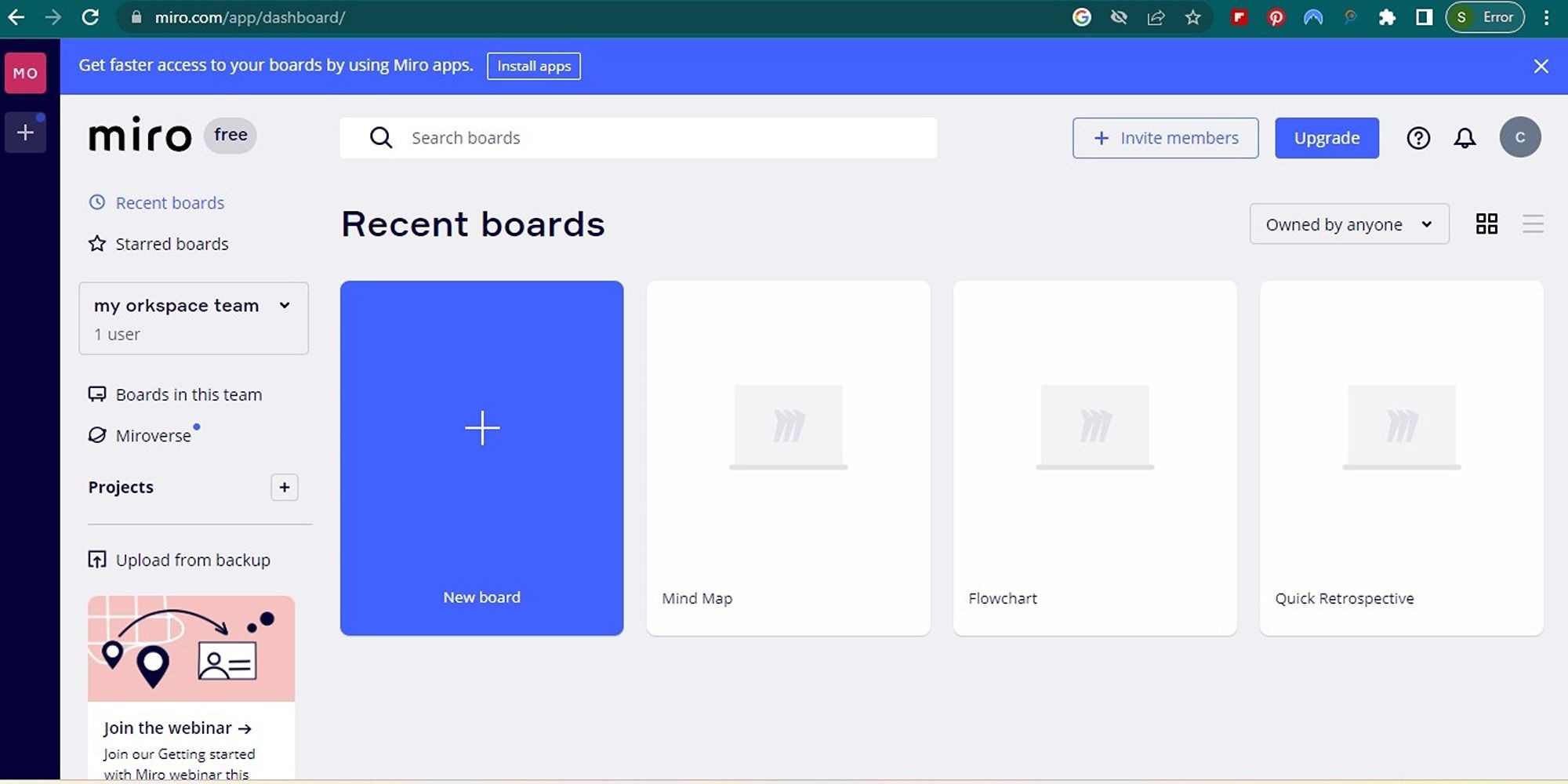Screen dimensions: 1568x784
Task: Add a new project with plus button
Action: [285, 488]
